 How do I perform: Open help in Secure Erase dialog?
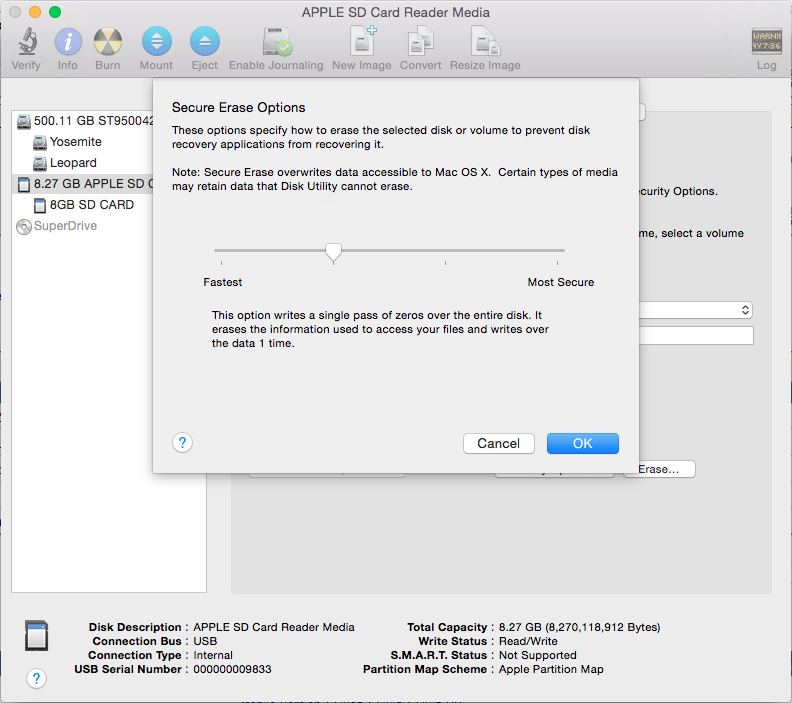pyautogui.click(x=182, y=443)
